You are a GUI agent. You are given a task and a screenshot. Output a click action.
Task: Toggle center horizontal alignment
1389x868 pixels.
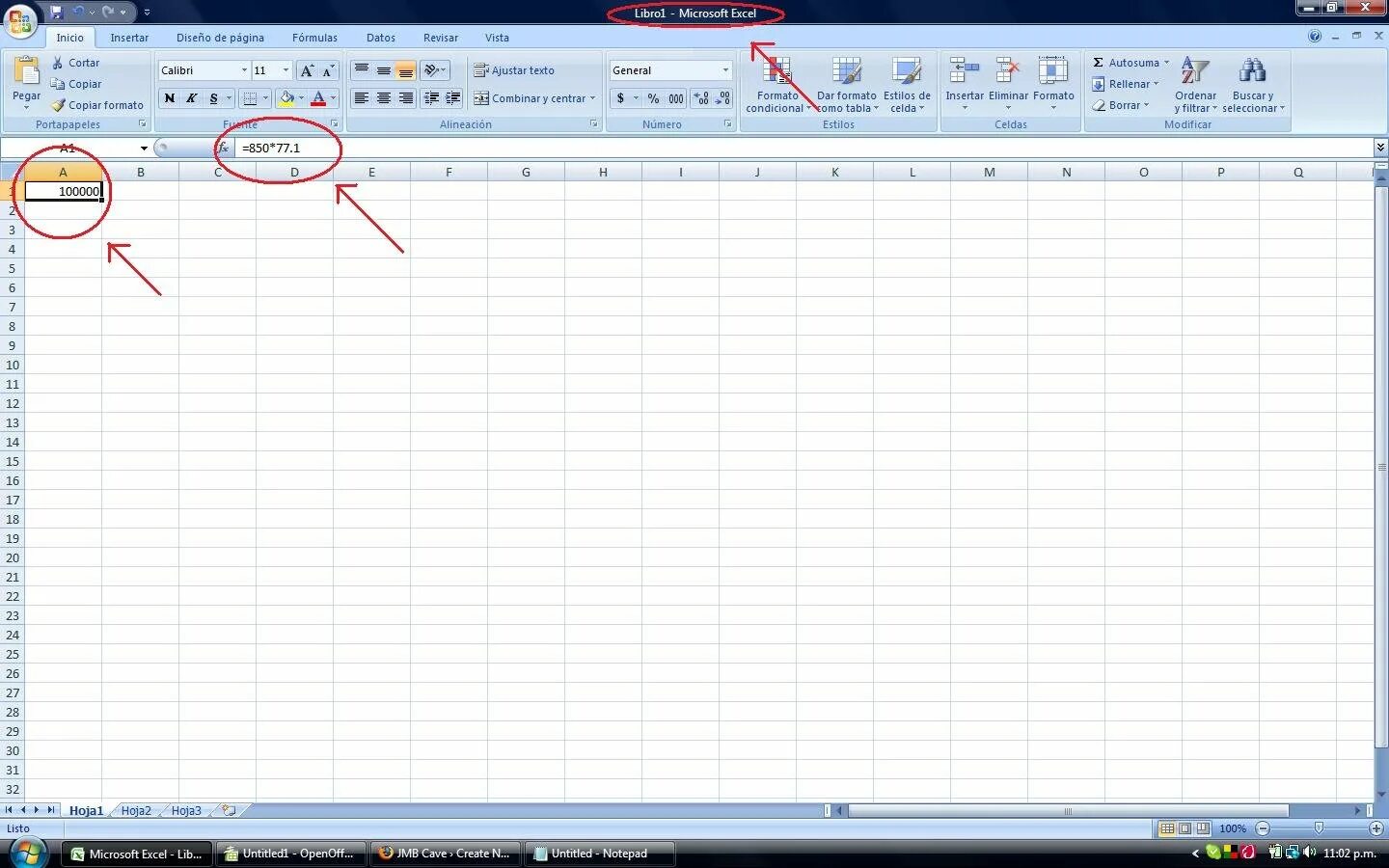point(383,98)
